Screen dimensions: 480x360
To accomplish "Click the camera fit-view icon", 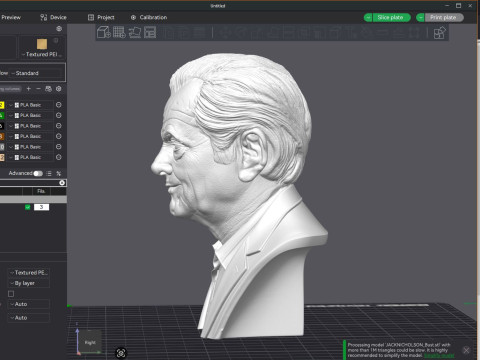I will (x=121, y=353).
